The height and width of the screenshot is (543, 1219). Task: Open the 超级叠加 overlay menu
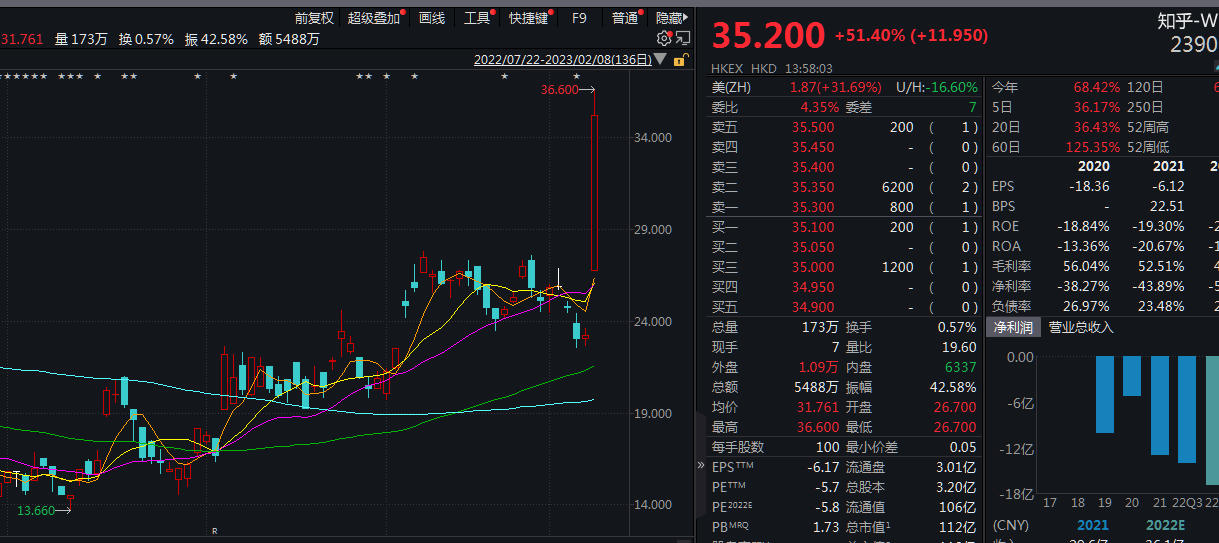tap(374, 18)
